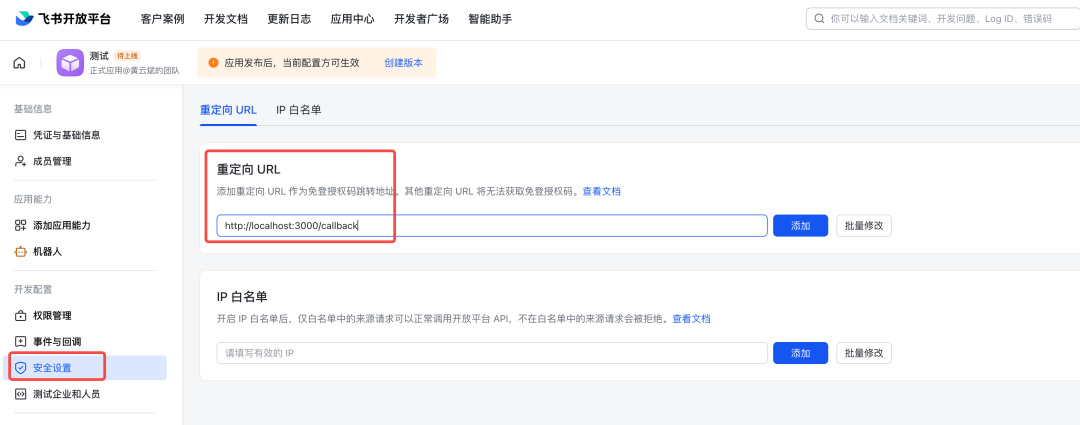Open 开发文档 in top navigation

click(x=226, y=19)
